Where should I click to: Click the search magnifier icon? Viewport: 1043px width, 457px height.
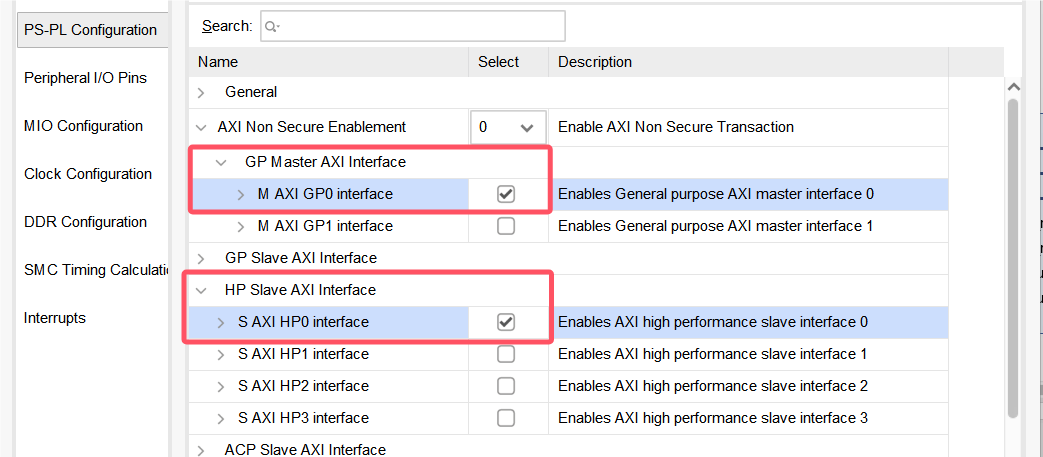(271, 26)
